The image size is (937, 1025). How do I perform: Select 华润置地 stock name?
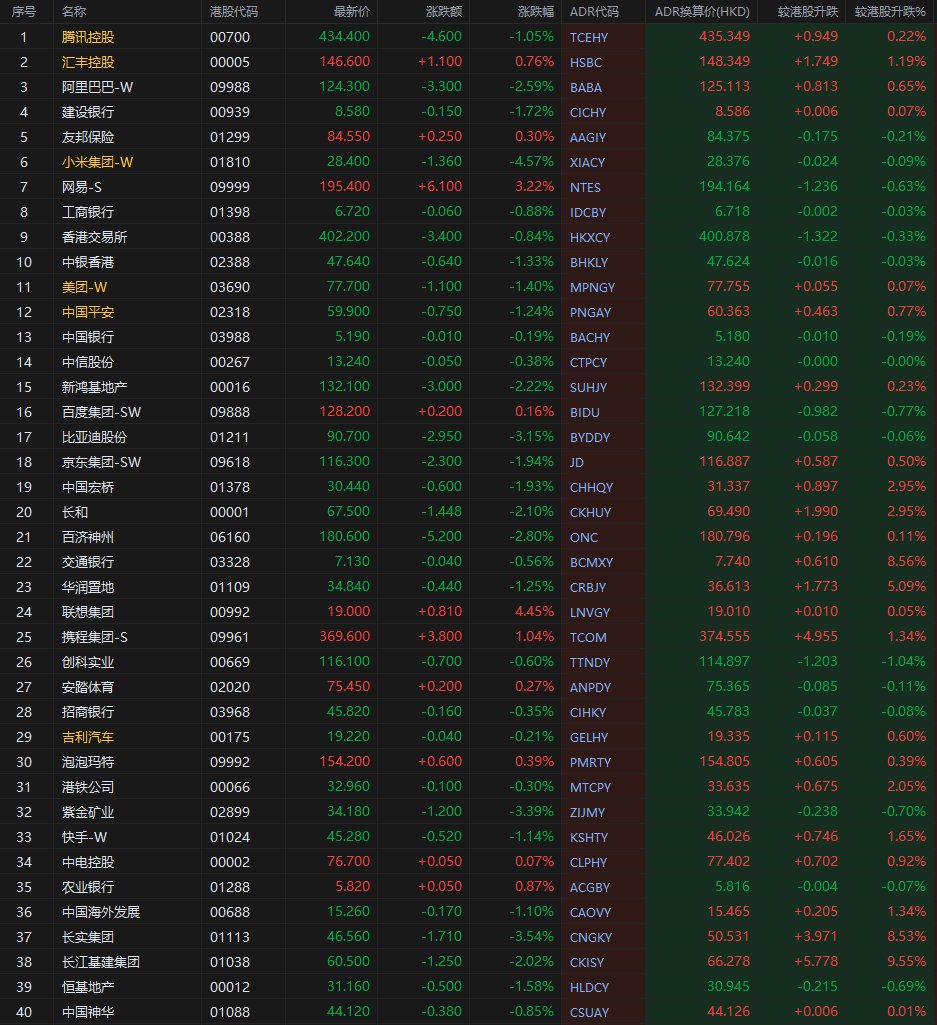pos(88,587)
